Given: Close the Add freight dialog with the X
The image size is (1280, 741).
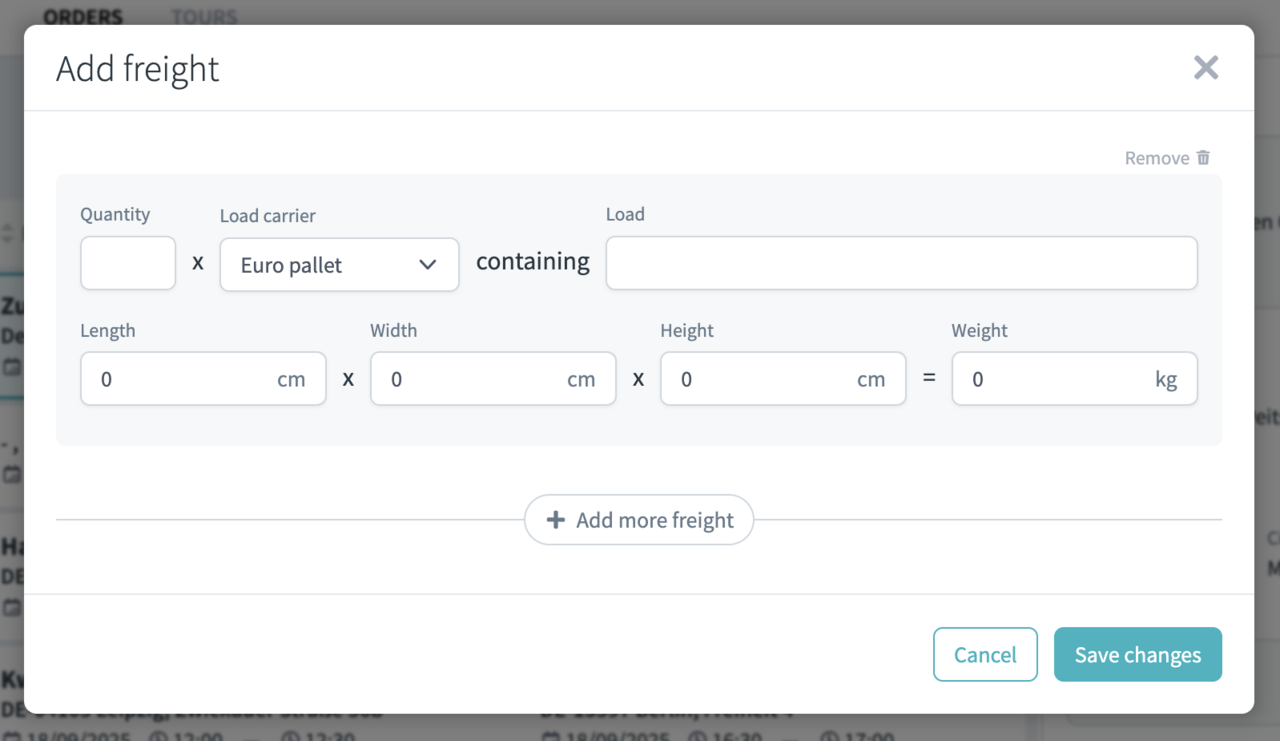Looking at the screenshot, I should coord(1206,67).
